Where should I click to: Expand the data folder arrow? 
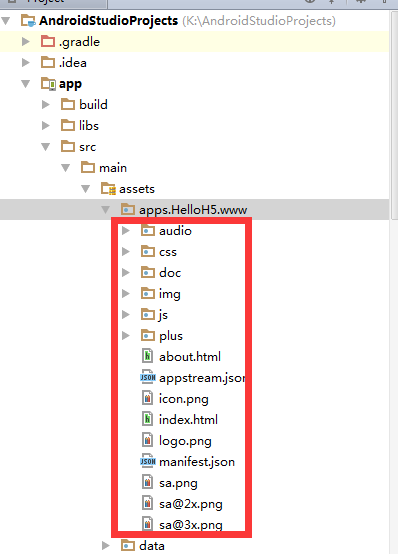(x=105, y=546)
